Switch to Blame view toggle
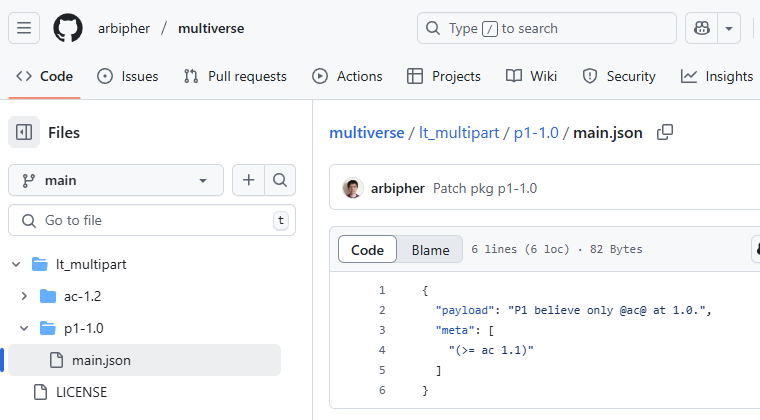 [x=430, y=249]
